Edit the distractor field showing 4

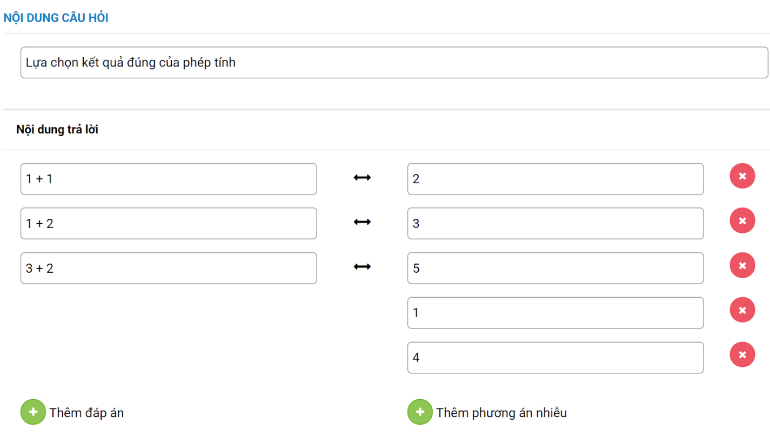(x=555, y=357)
